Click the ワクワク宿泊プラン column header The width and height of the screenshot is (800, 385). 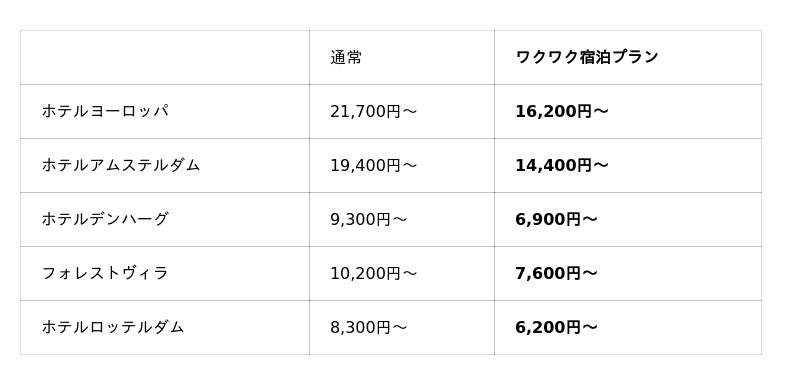pyautogui.click(x=587, y=57)
